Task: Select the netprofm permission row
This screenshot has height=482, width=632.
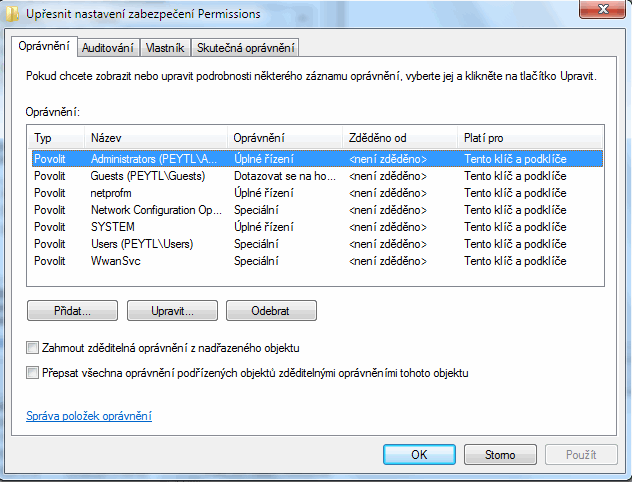Action: (x=112, y=193)
